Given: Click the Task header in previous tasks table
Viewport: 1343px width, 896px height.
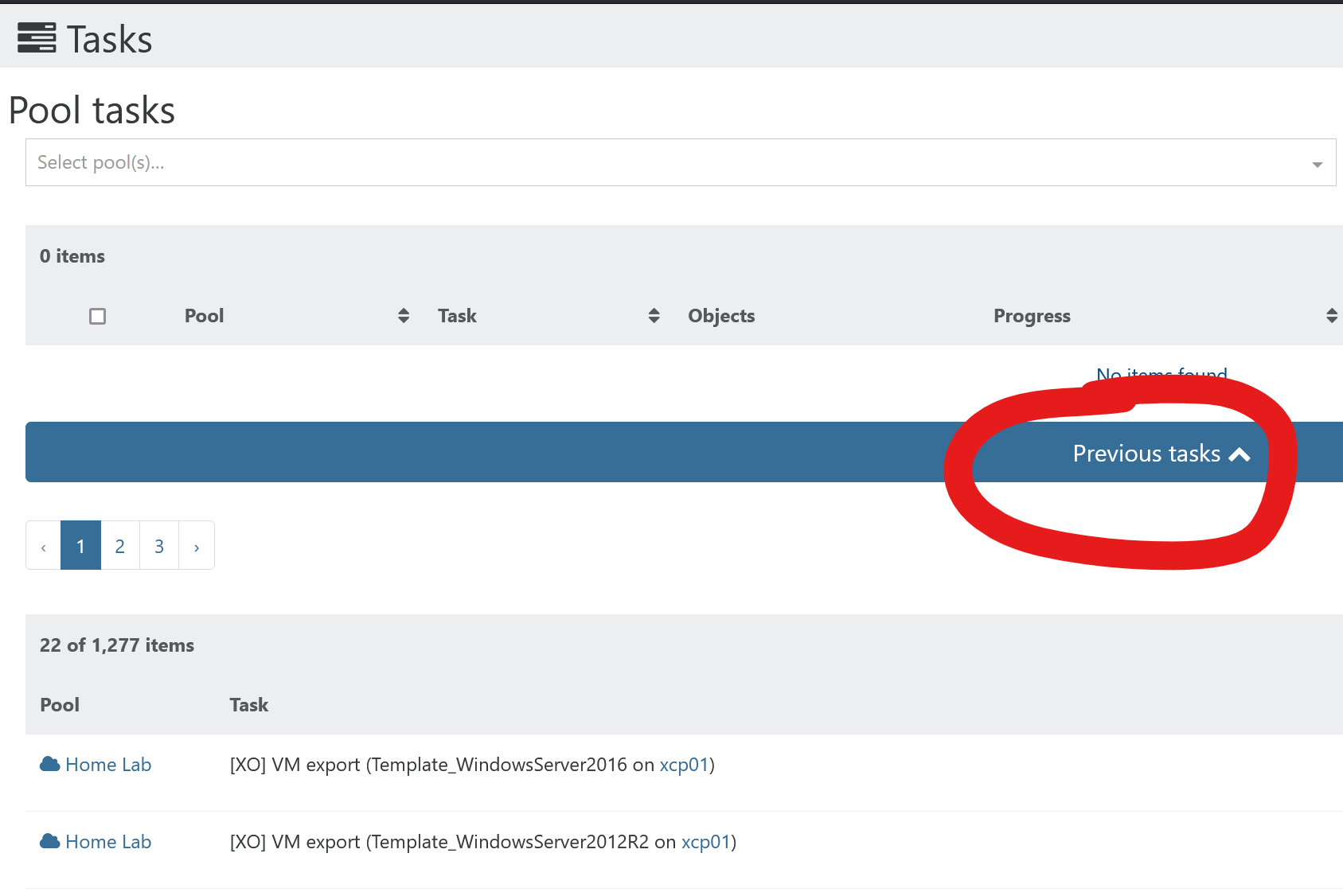Looking at the screenshot, I should 249,705.
